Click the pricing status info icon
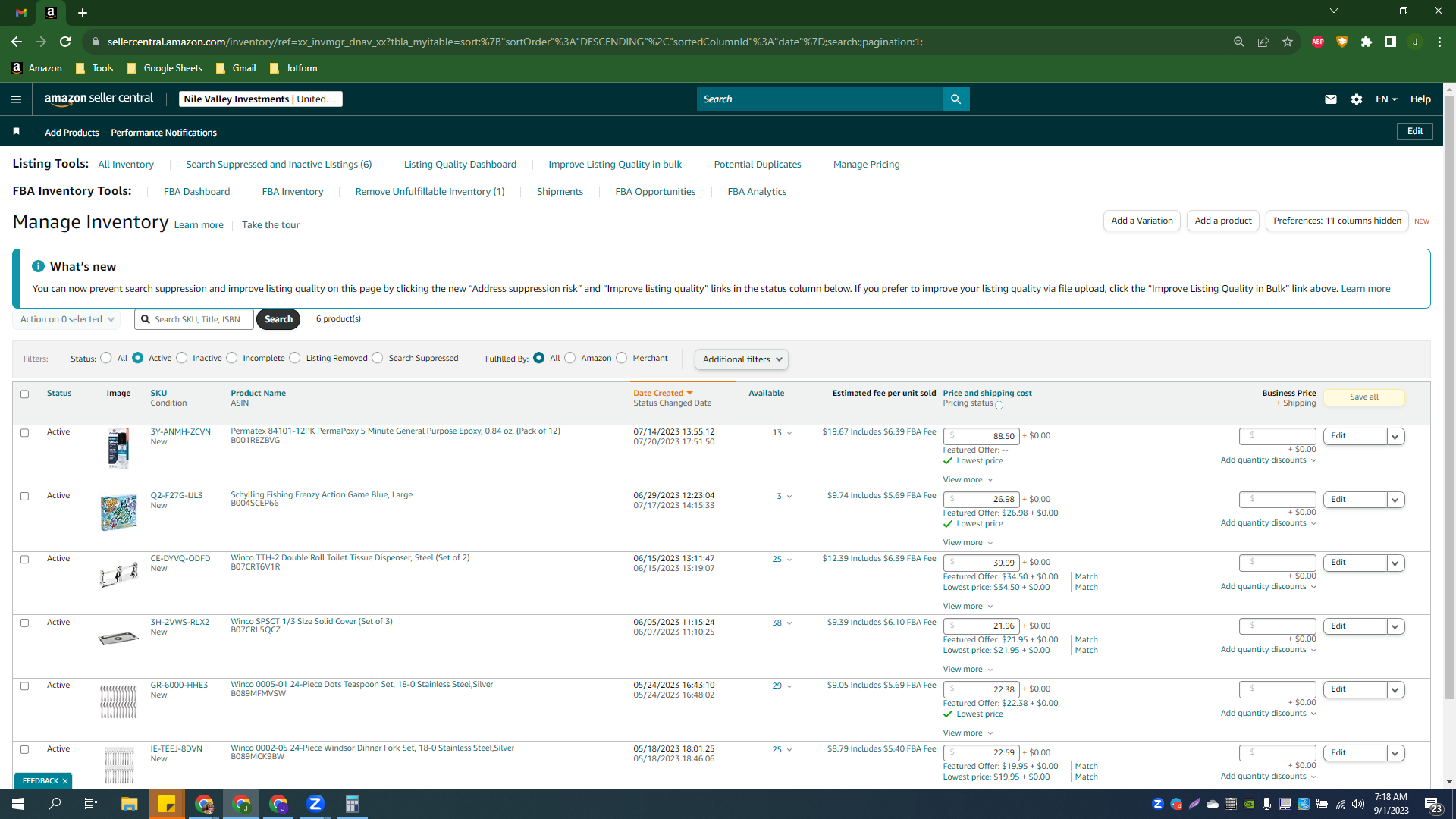 tap(999, 405)
